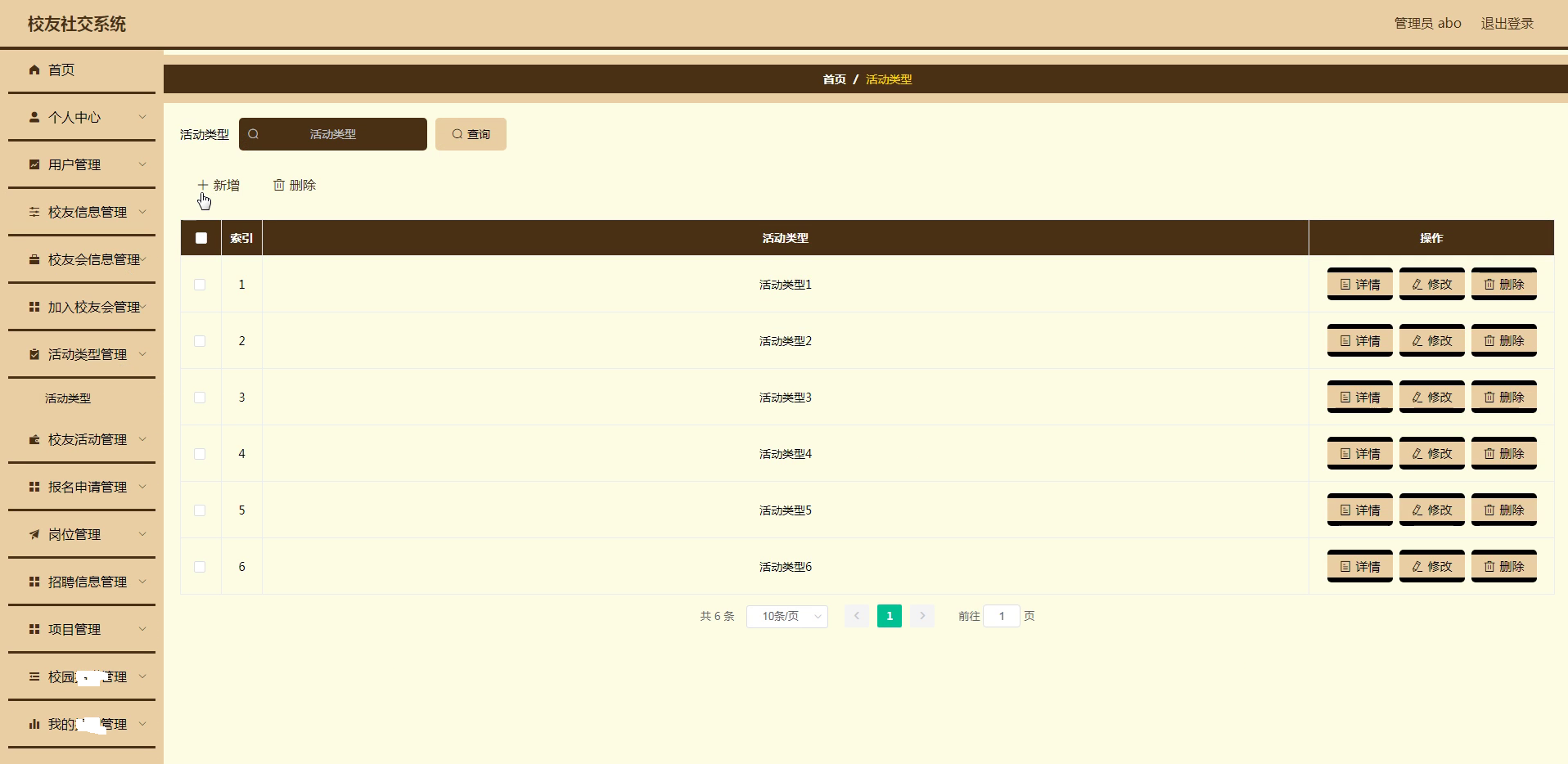Check the row 4 checkbox
Screen dimensions: 1568x764
click(200, 454)
